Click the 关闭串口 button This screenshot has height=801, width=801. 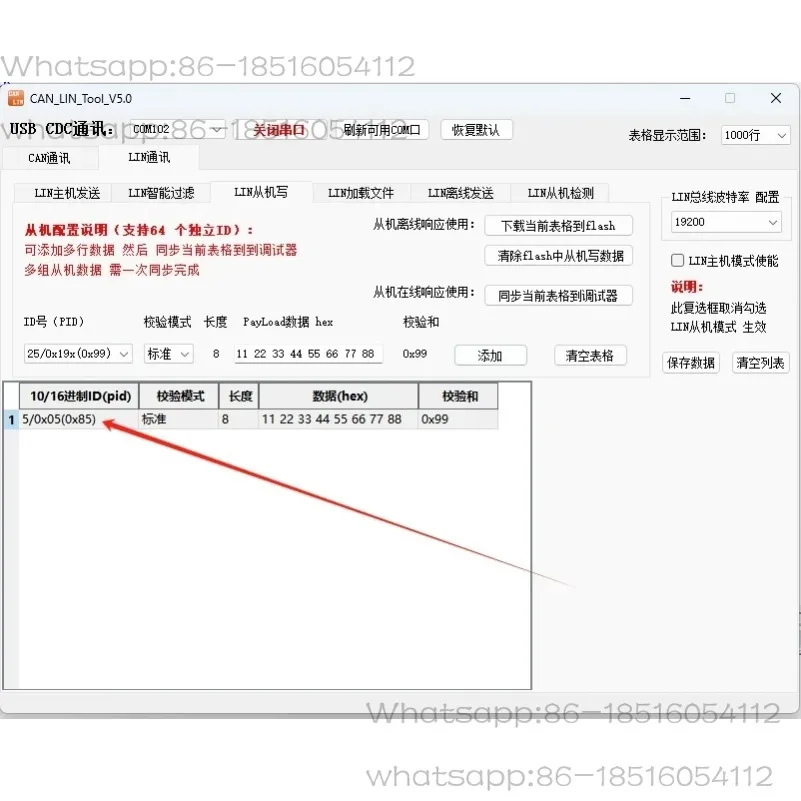pos(279,130)
